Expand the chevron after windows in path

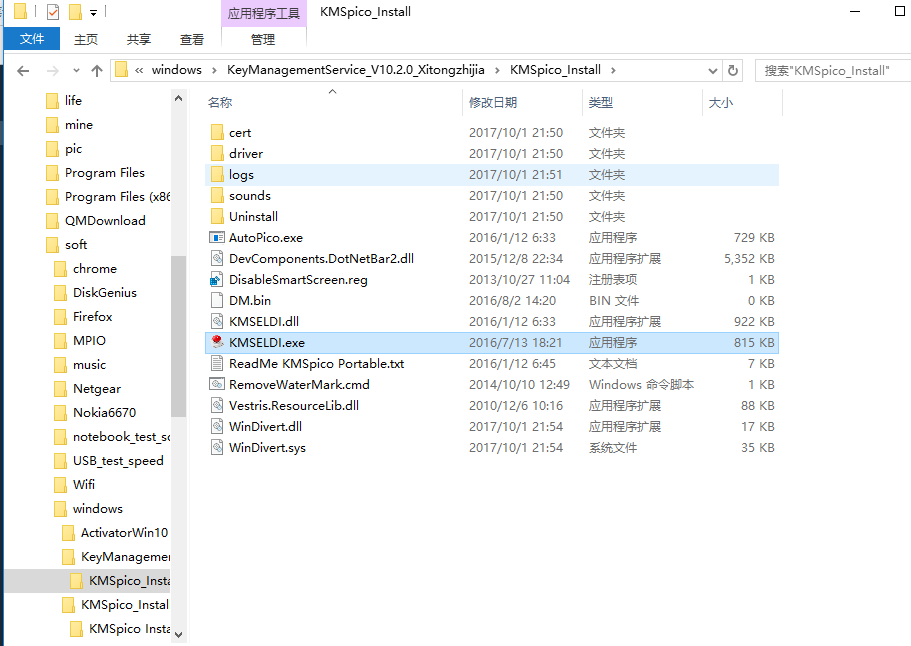(214, 70)
